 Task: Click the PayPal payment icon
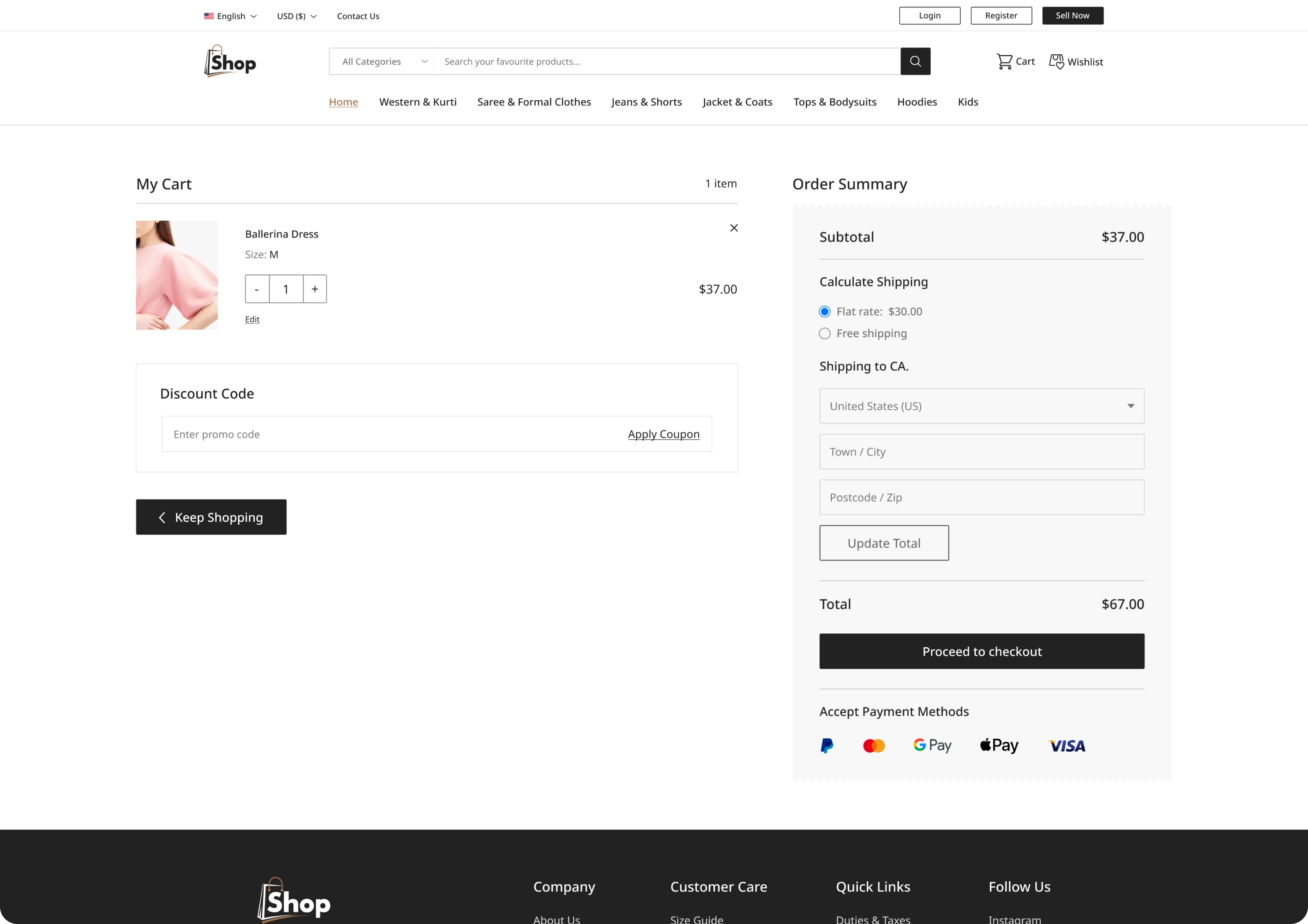point(827,745)
